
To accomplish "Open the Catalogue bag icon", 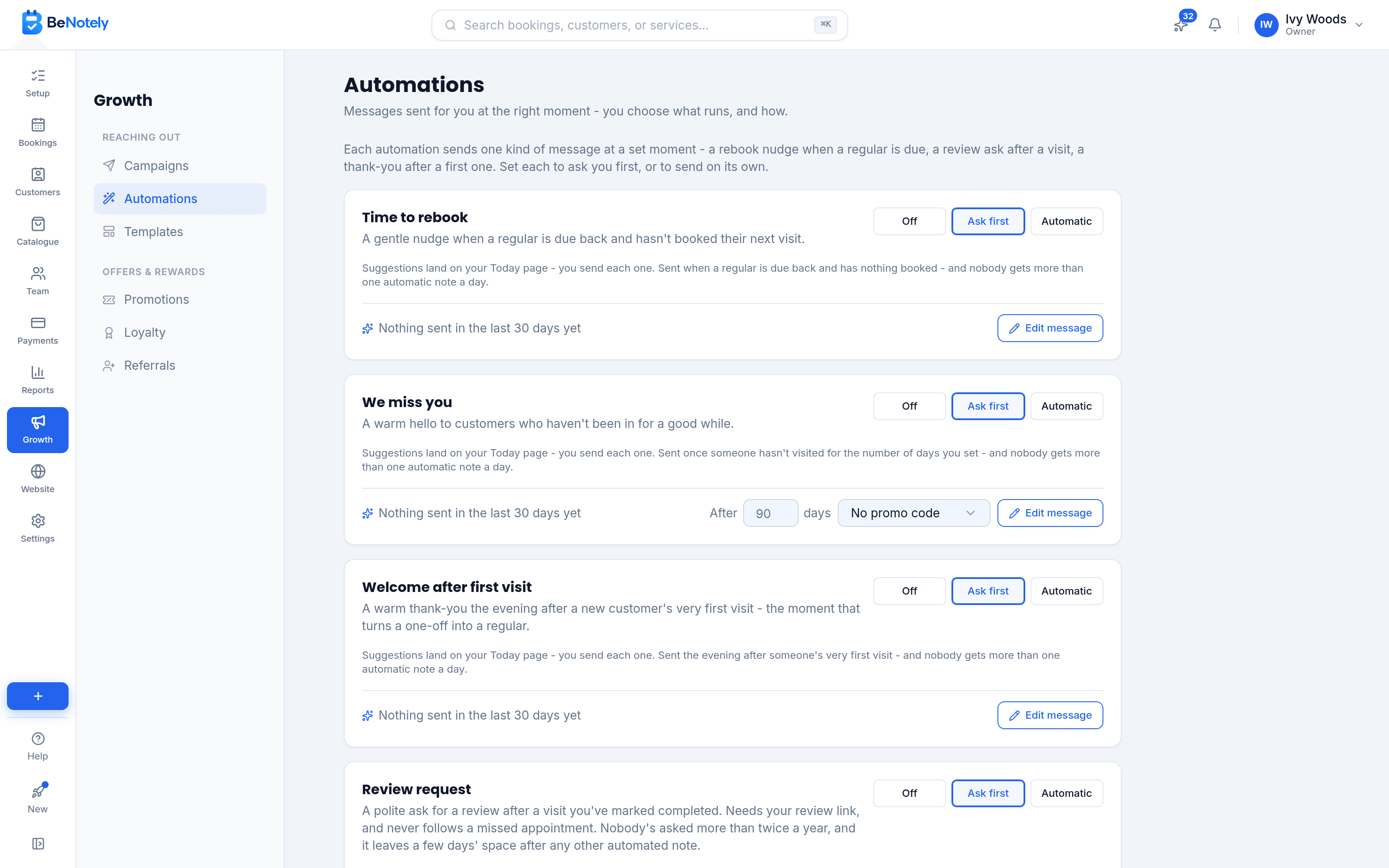I will (38, 224).
